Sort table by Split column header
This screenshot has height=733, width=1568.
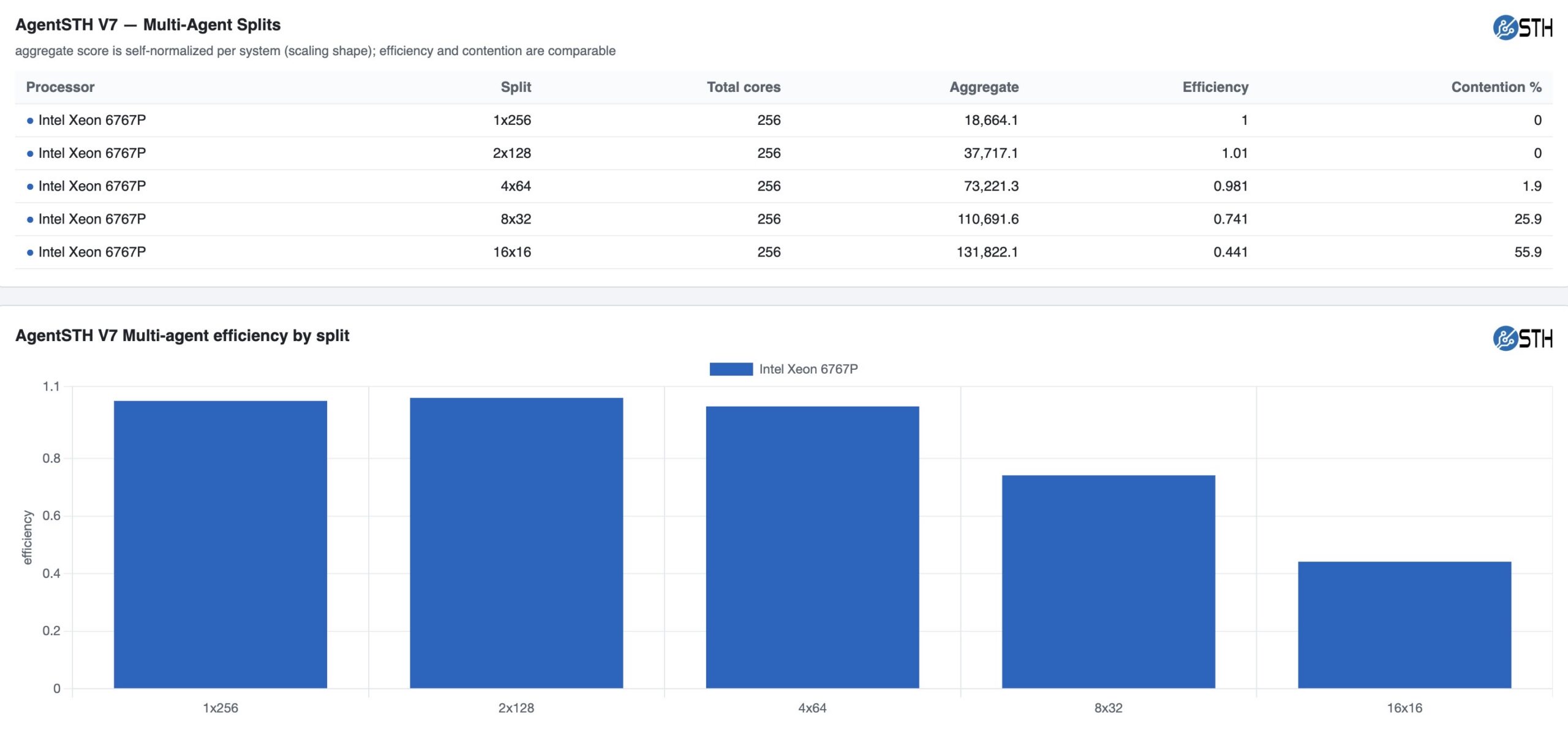(x=516, y=87)
